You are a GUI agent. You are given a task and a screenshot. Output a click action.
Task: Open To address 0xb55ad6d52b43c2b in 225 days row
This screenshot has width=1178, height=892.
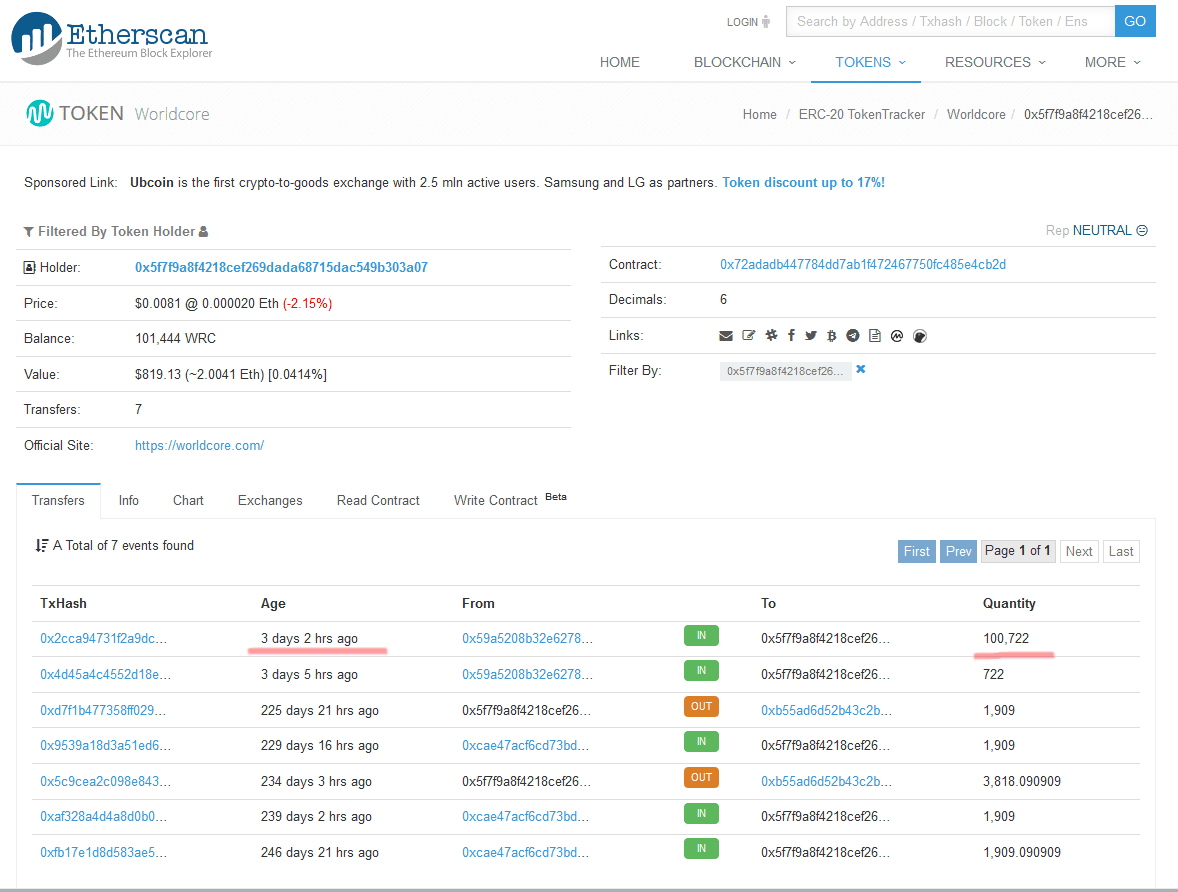pos(826,710)
